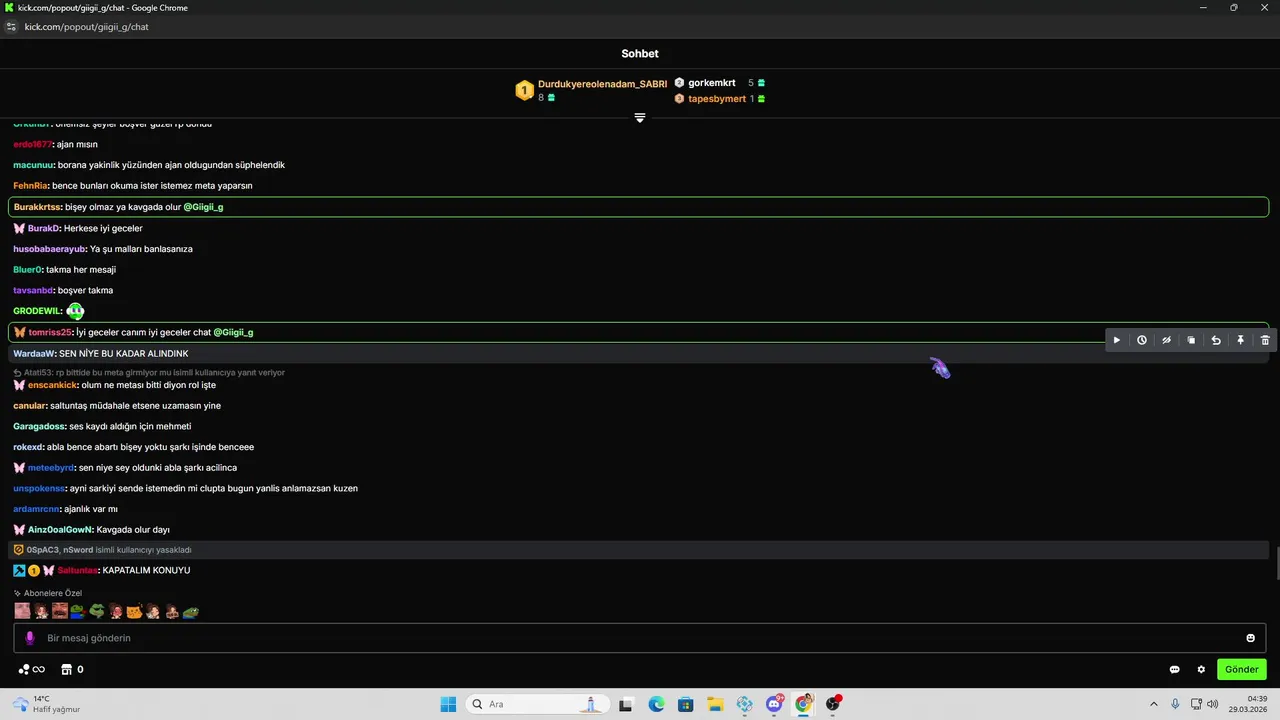The height and width of the screenshot is (720, 1280).
Task: Open Microsoft Edge from taskbar
Action: tap(656, 704)
